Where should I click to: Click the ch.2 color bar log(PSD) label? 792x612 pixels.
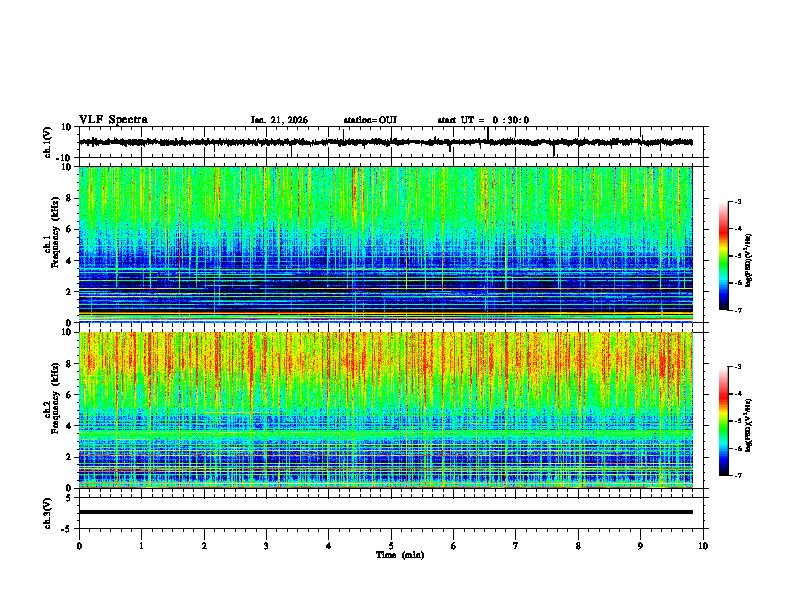coord(749,425)
